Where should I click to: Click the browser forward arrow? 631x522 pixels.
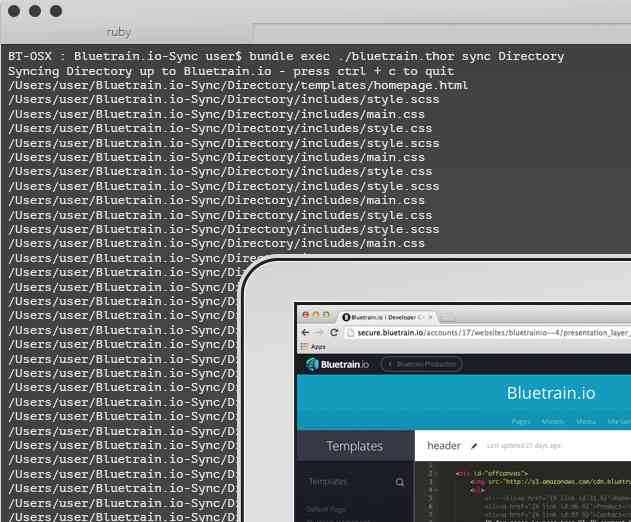click(320, 332)
